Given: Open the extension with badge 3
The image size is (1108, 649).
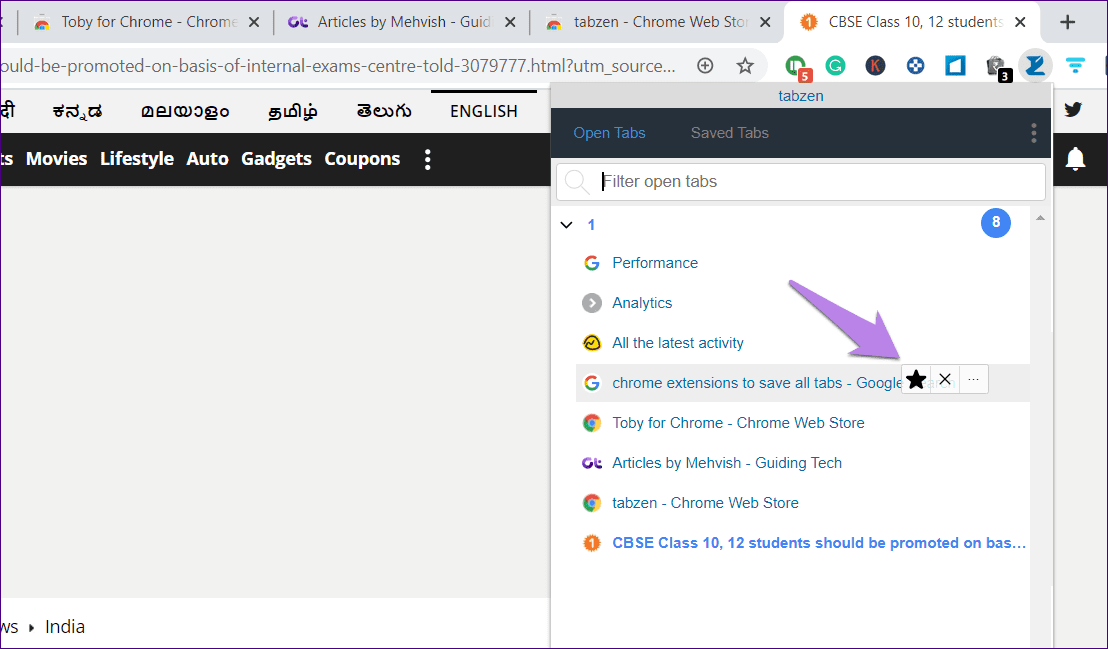Looking at the screenshot, I should pyautogui.click(x=998, y=68).
